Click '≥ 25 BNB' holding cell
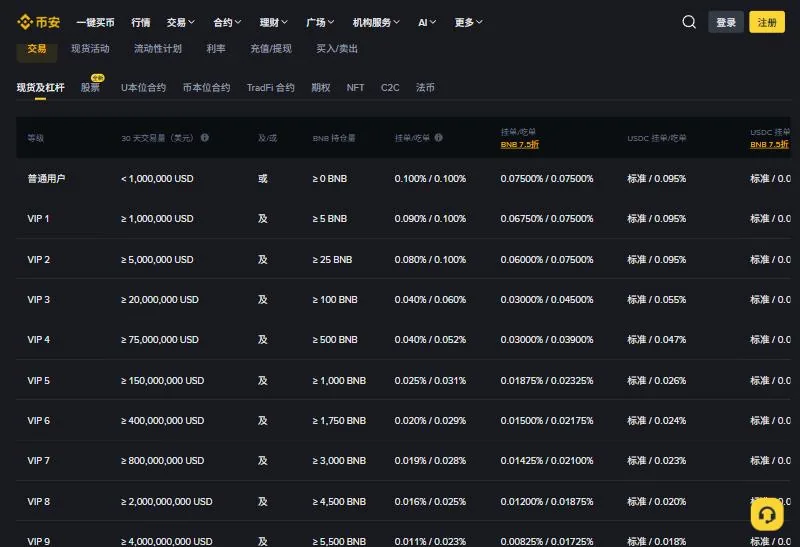The height and width of the screenshot is (547, 800). [332, 260]
